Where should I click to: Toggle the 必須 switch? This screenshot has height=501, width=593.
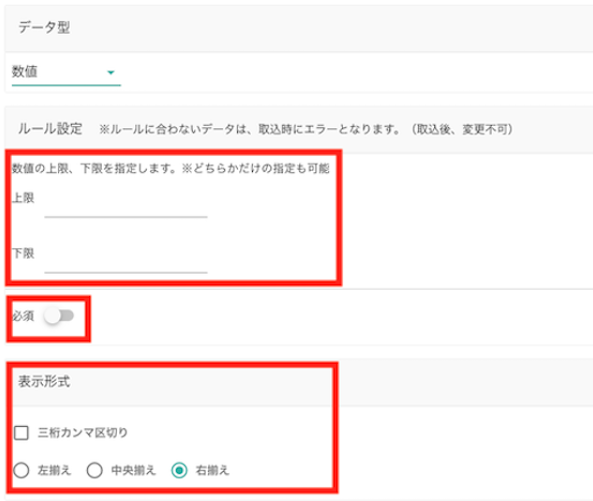(59, 315)
